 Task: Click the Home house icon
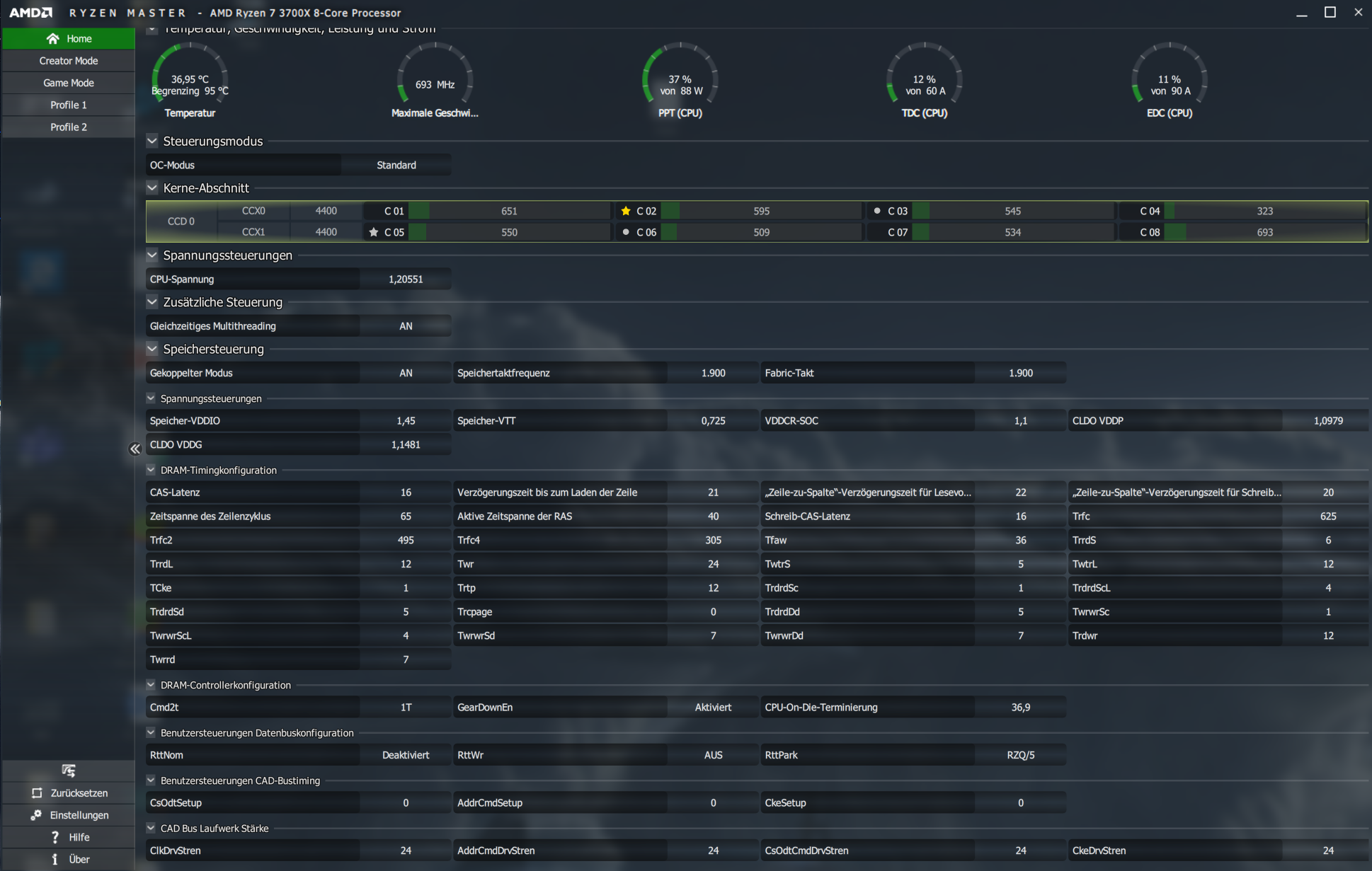[x=52, y=38]
